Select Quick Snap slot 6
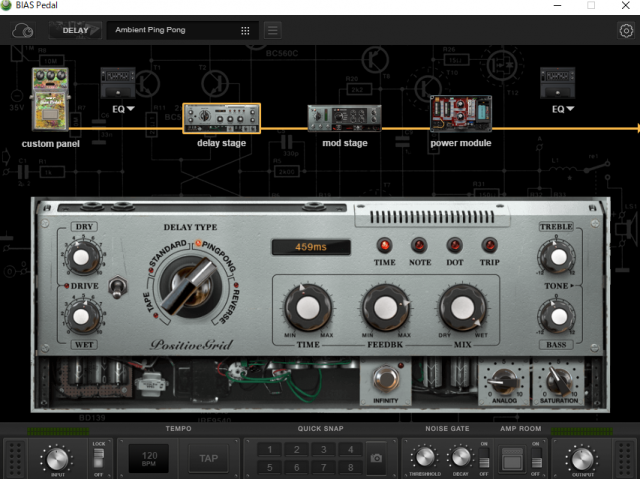The width and height of the screenshot is (640, 479). (x=296, y=467)
